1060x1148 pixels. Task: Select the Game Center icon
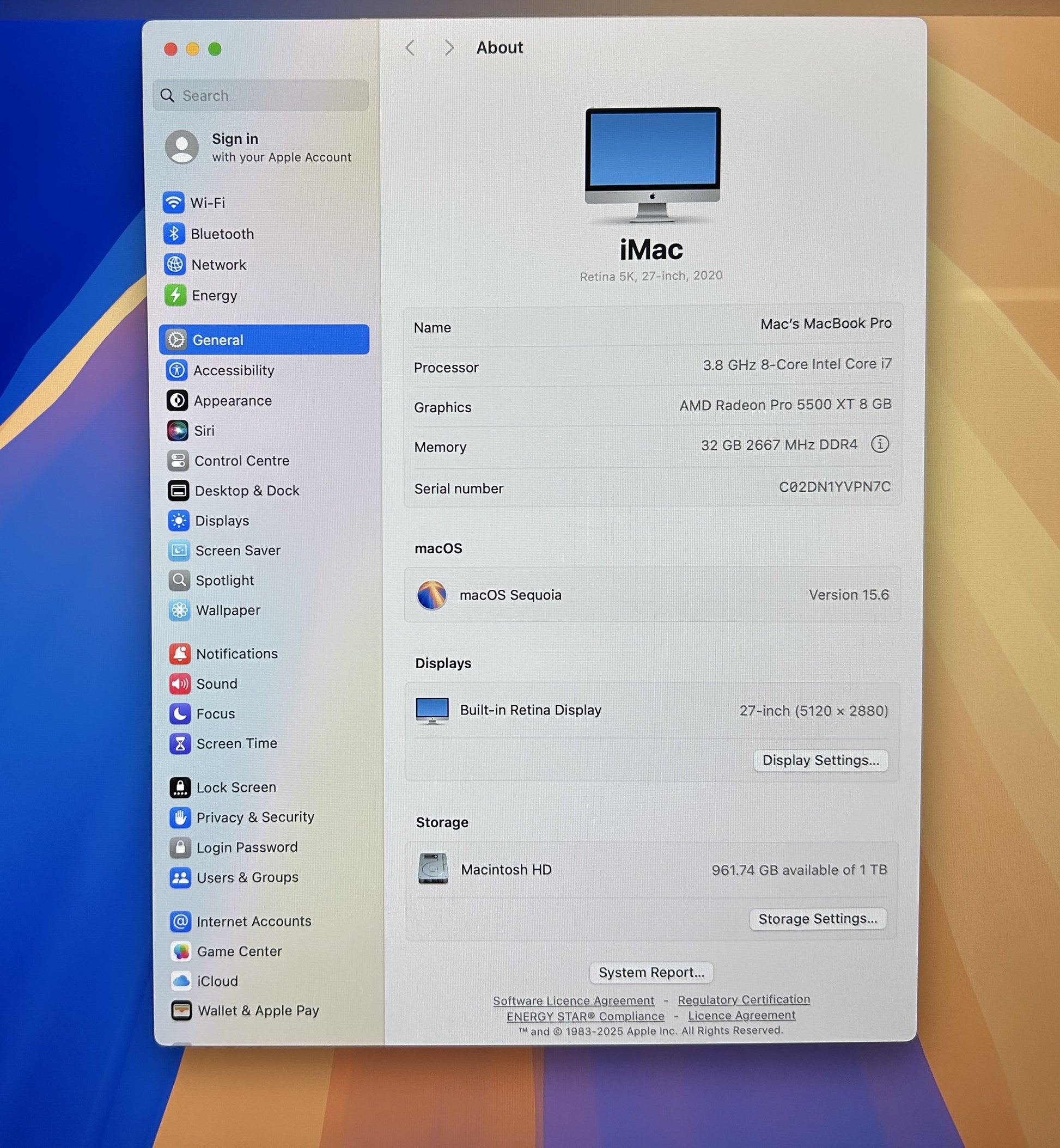[181, 951]
